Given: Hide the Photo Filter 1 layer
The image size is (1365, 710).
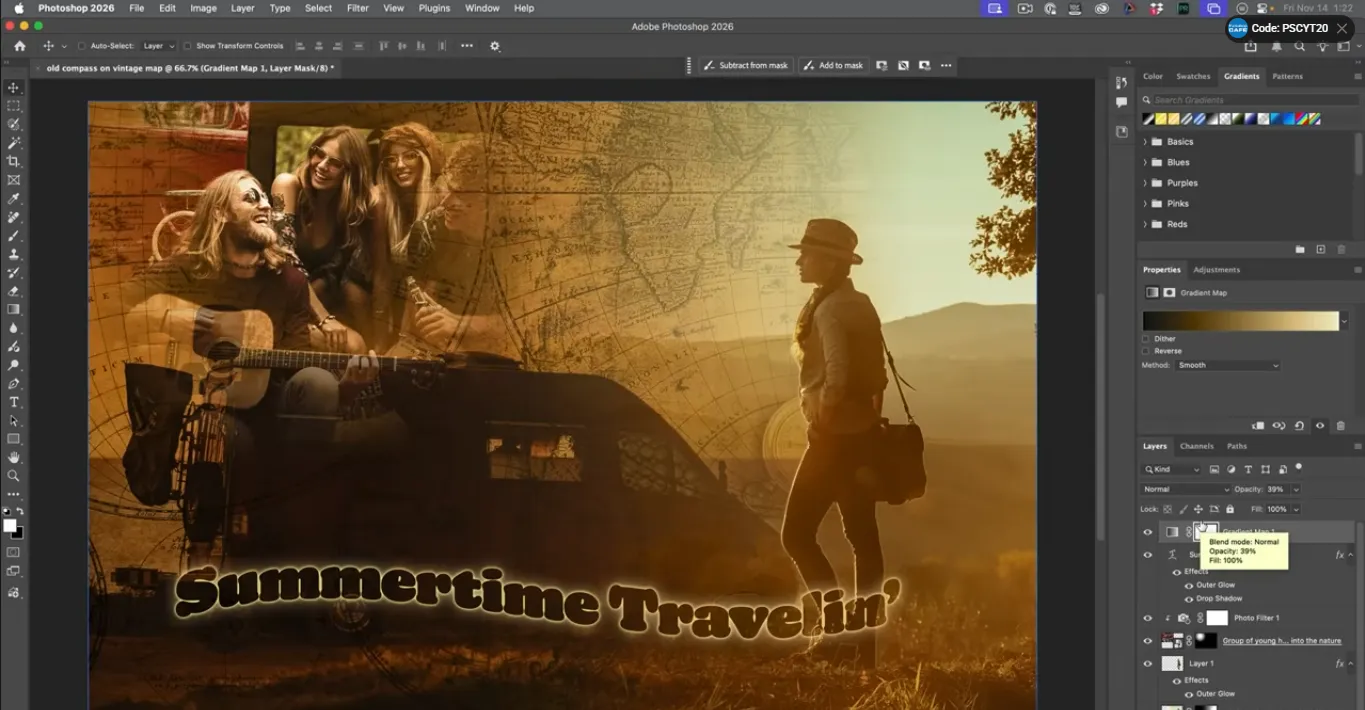Looking at the screenshot, I should point(1146,618).
